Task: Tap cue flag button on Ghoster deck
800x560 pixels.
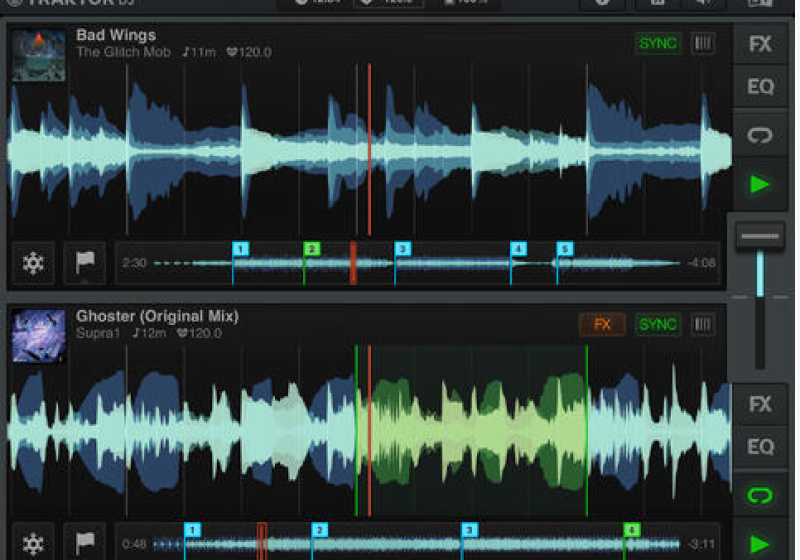Action: pos(85,543)
